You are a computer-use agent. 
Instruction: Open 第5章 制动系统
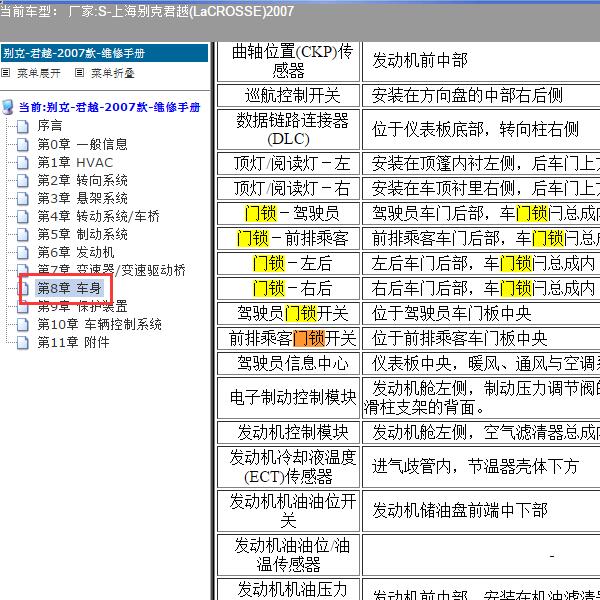pyautogui.click(x=82, y=234)
